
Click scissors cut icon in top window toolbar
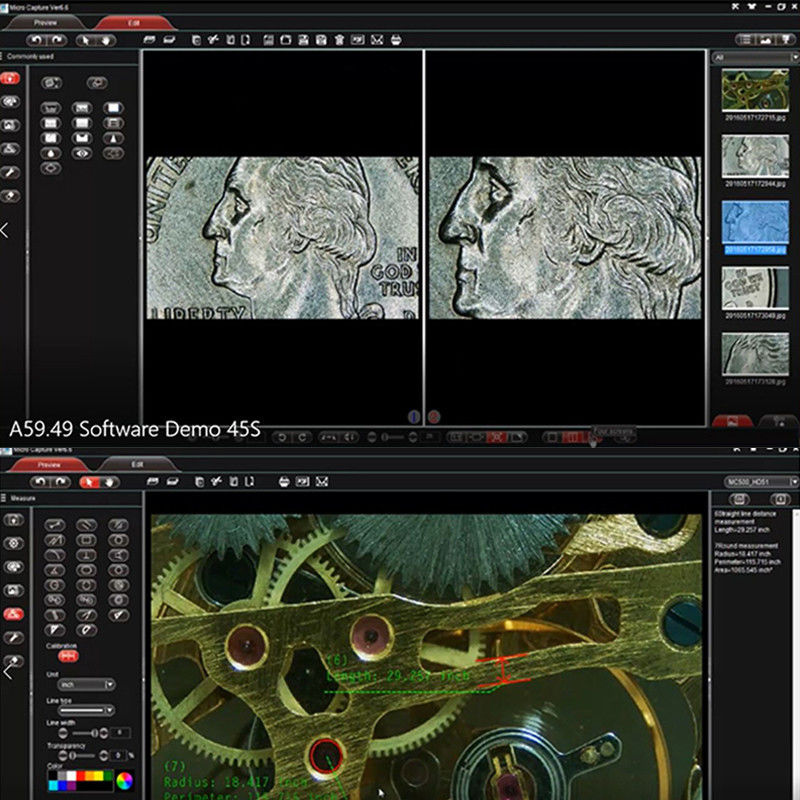pos(214,39)
